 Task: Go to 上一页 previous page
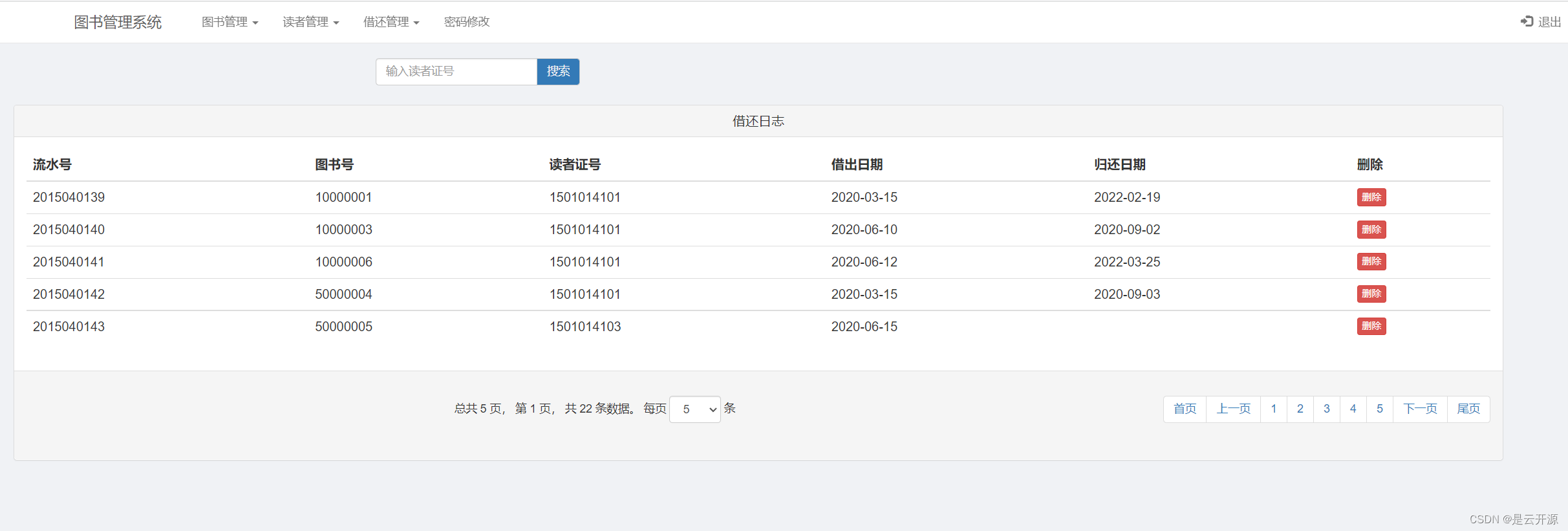(x=1233, y=409)
